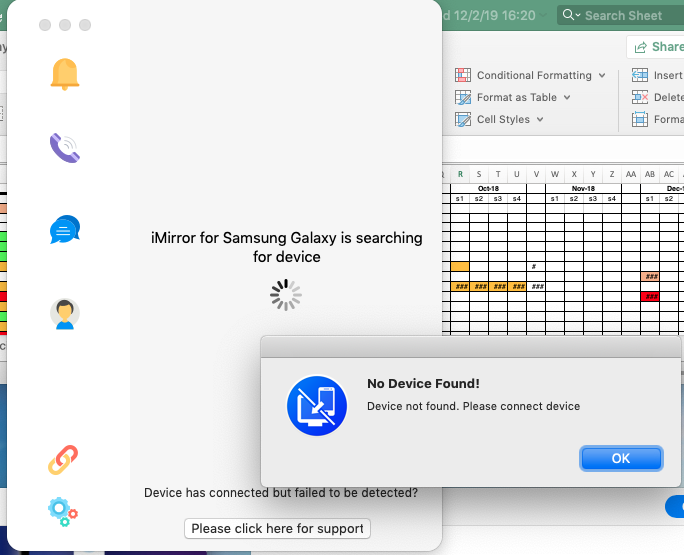Viewport: 684px width, 555px height.
Task: Open the contacts person icon section
Action: pos(65,314)
